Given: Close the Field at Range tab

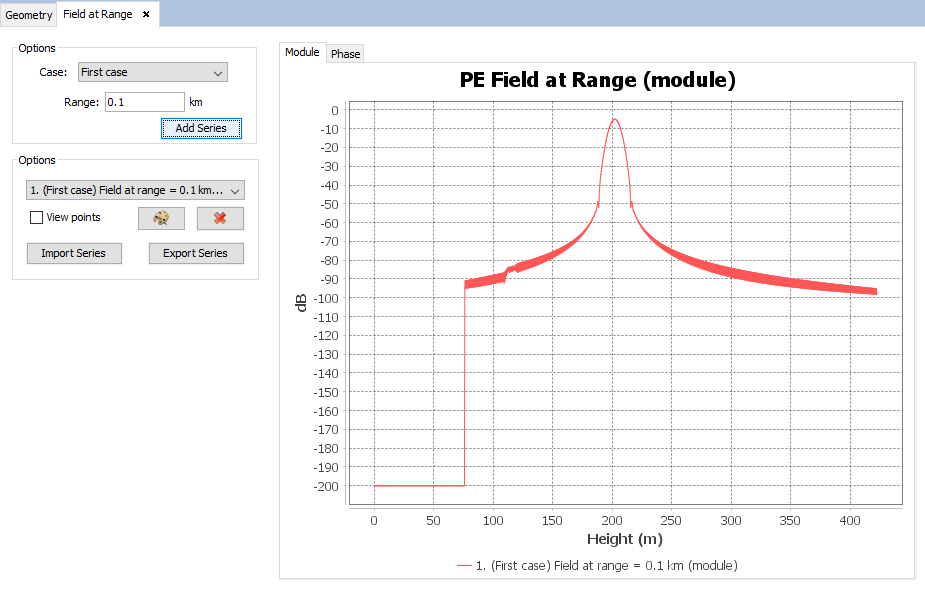Looking at the screenshot, I should tap(146, 15).
